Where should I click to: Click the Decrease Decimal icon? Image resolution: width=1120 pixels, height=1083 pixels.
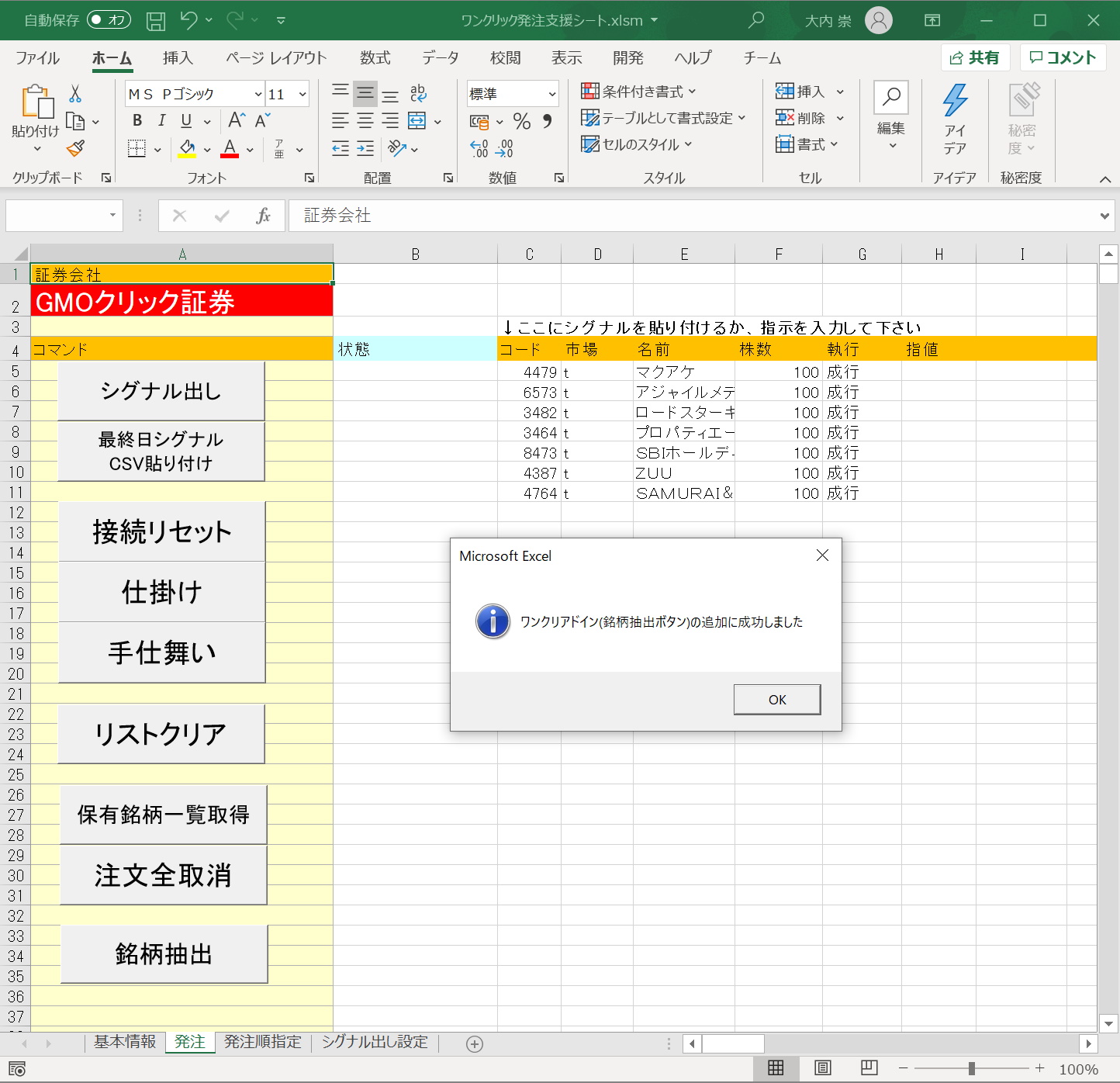coord(504,148)
